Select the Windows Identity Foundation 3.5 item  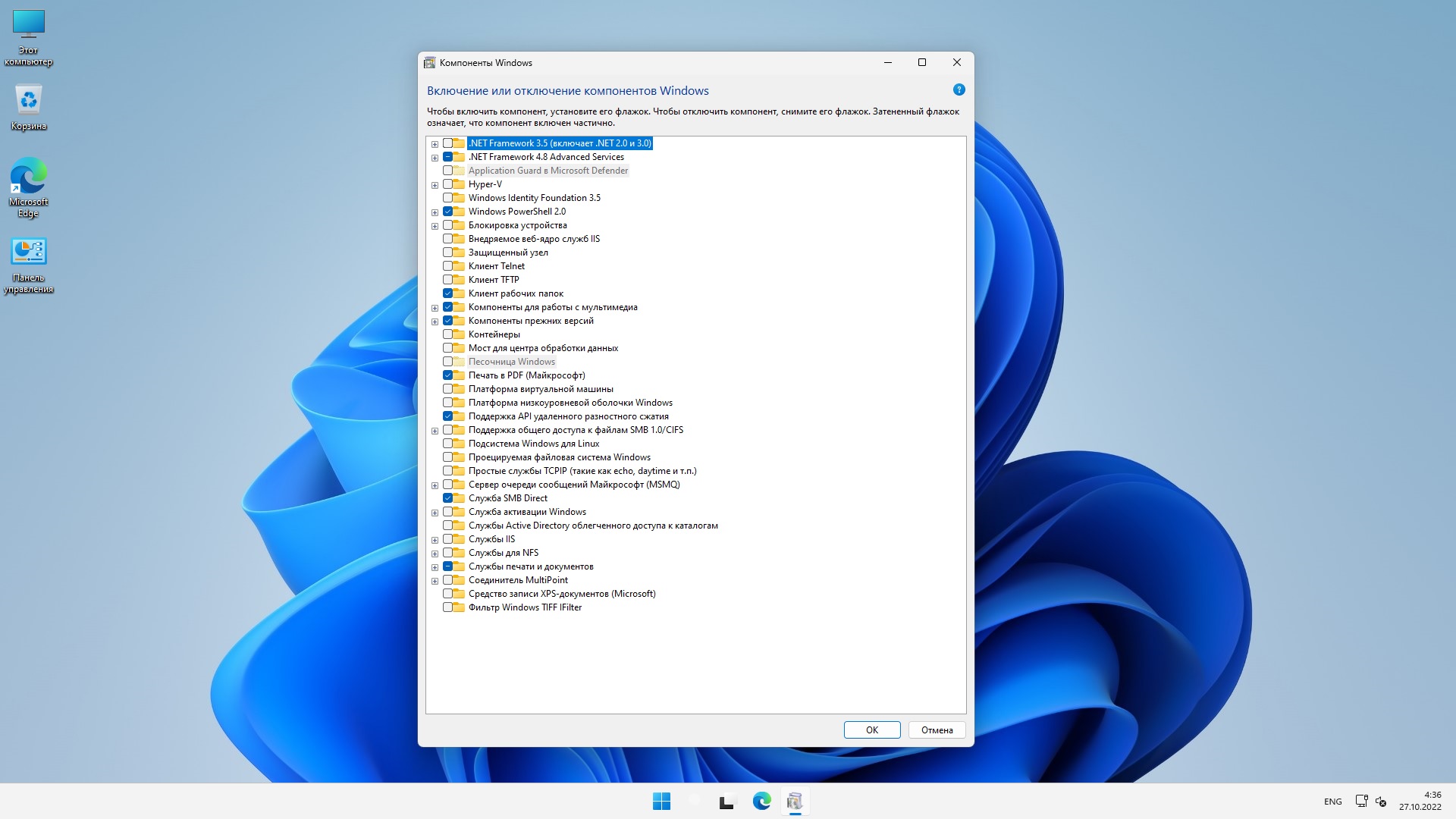(534, 198)
